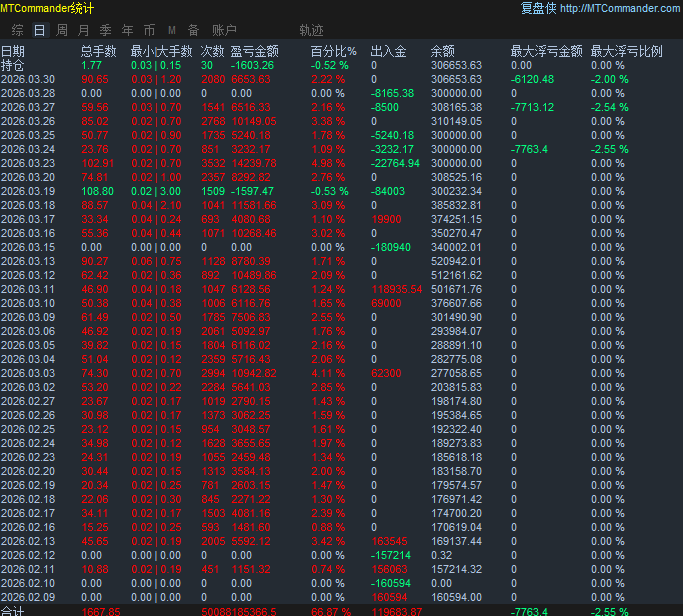
Task: Click profit value 10149.05 on 2026.03.26
Action: tap(254, 121)
